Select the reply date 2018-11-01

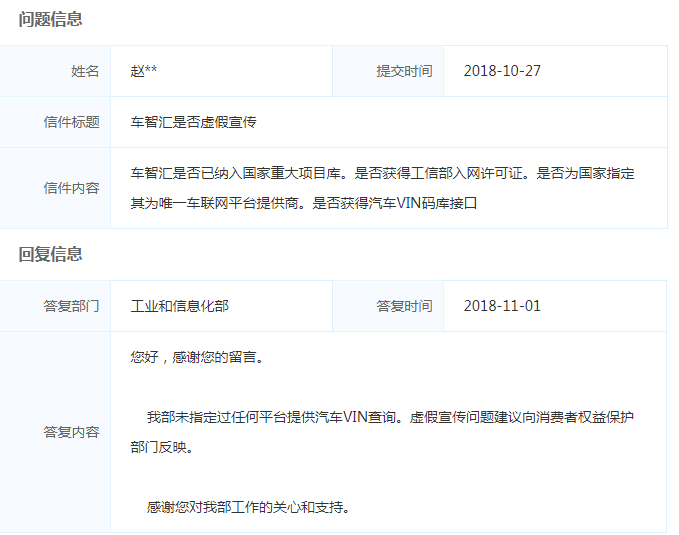click(x=502, y=306)
